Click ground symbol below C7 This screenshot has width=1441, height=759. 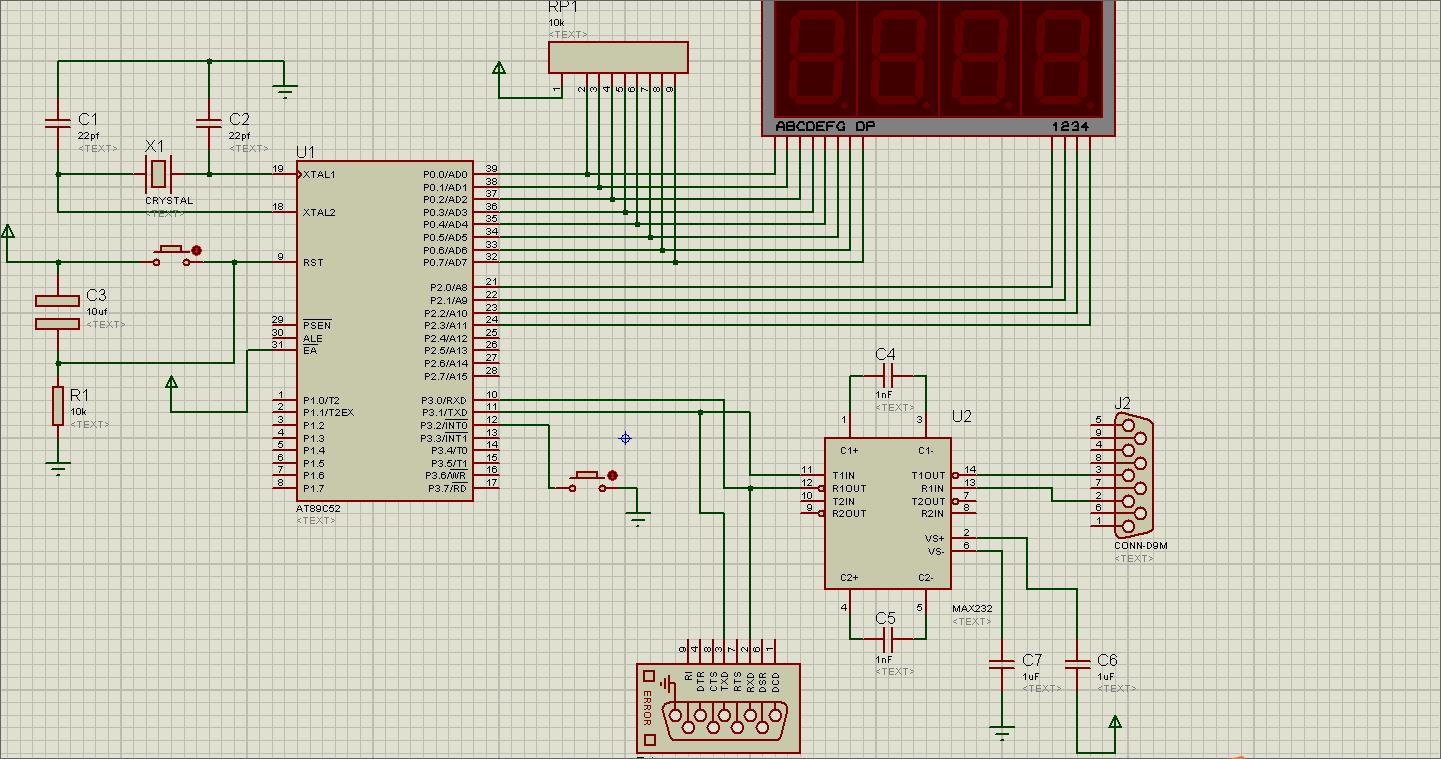(x=1002, y=733)
